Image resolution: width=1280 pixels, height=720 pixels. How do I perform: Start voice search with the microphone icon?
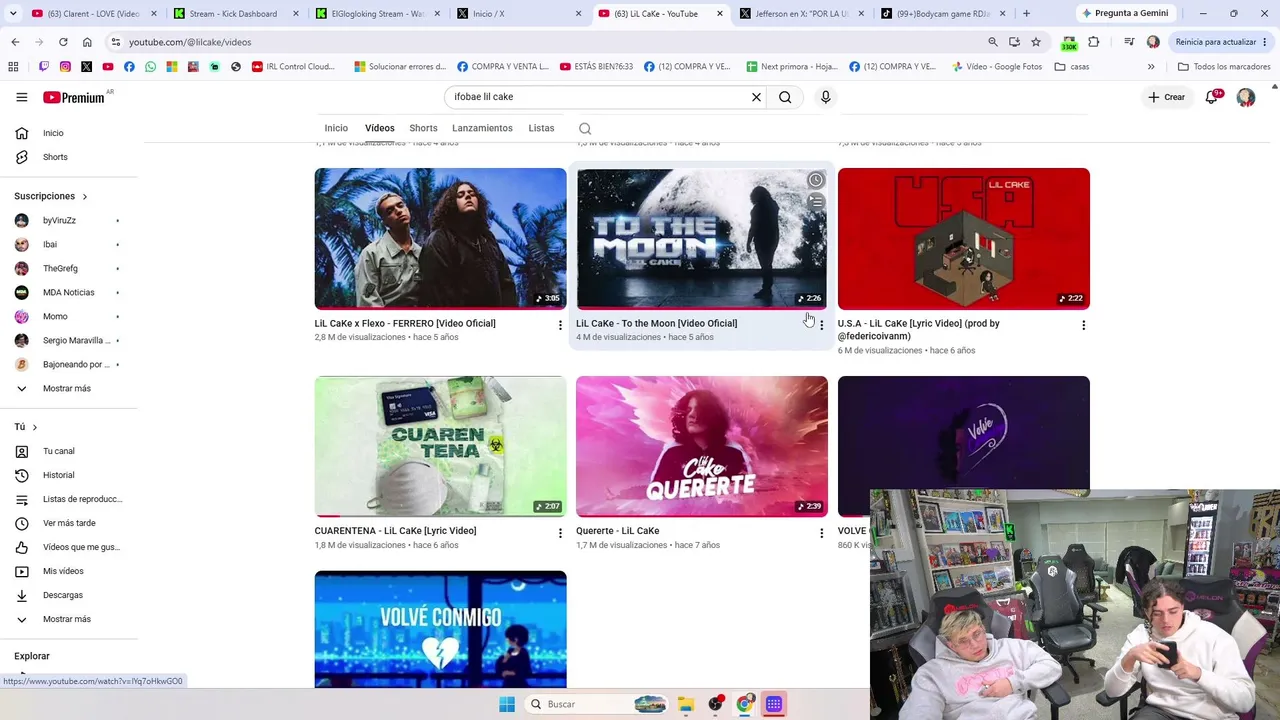click(825, 97)
